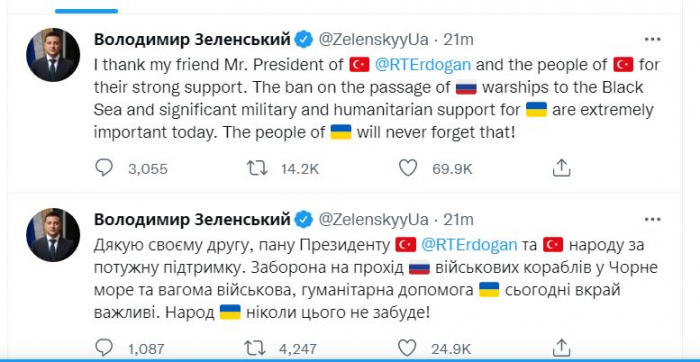Screen dimensions: 700x362
Task: Open more options menu on the English tweet
Action: tap(652, 40)
